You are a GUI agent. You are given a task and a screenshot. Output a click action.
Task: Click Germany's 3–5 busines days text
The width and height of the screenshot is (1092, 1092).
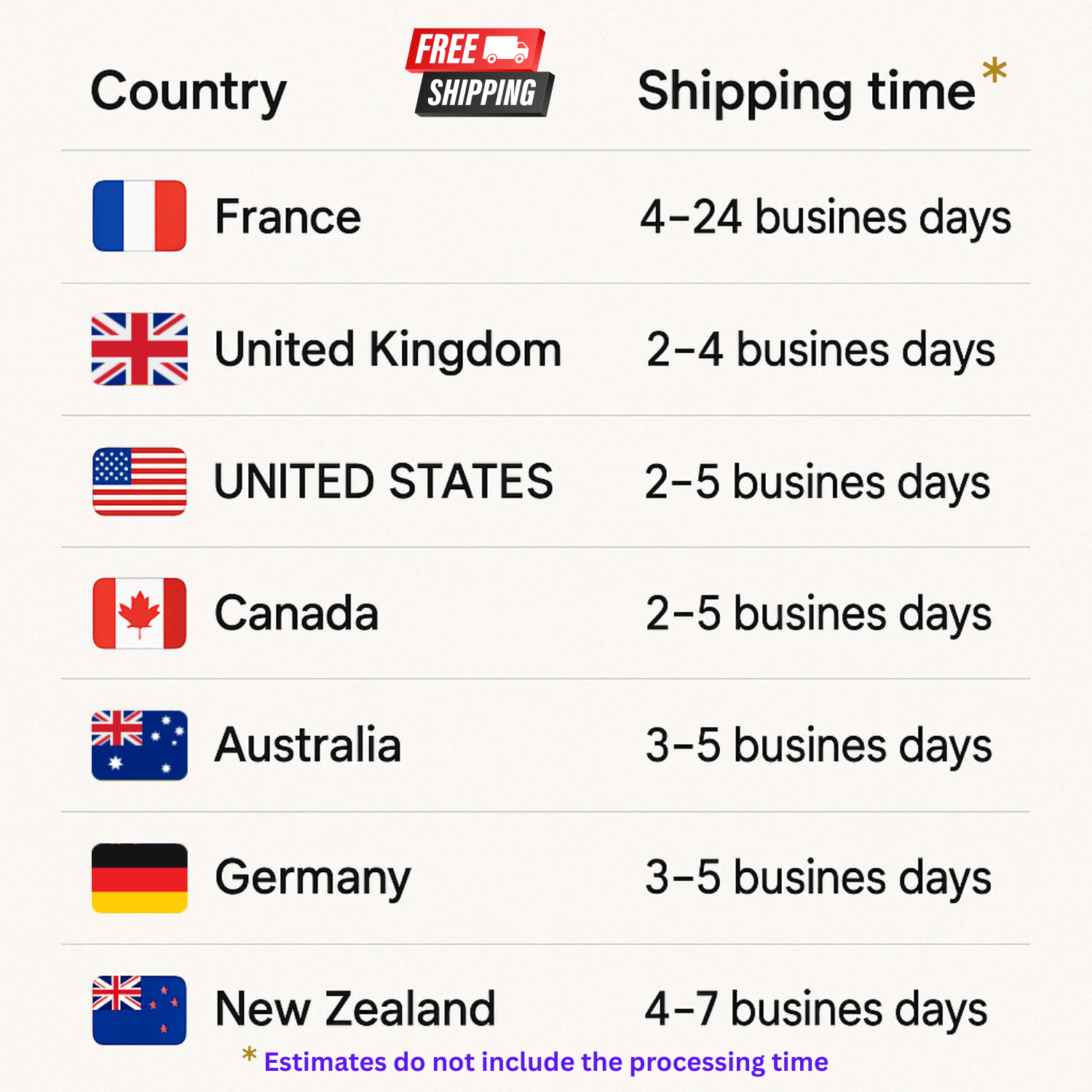818,878
